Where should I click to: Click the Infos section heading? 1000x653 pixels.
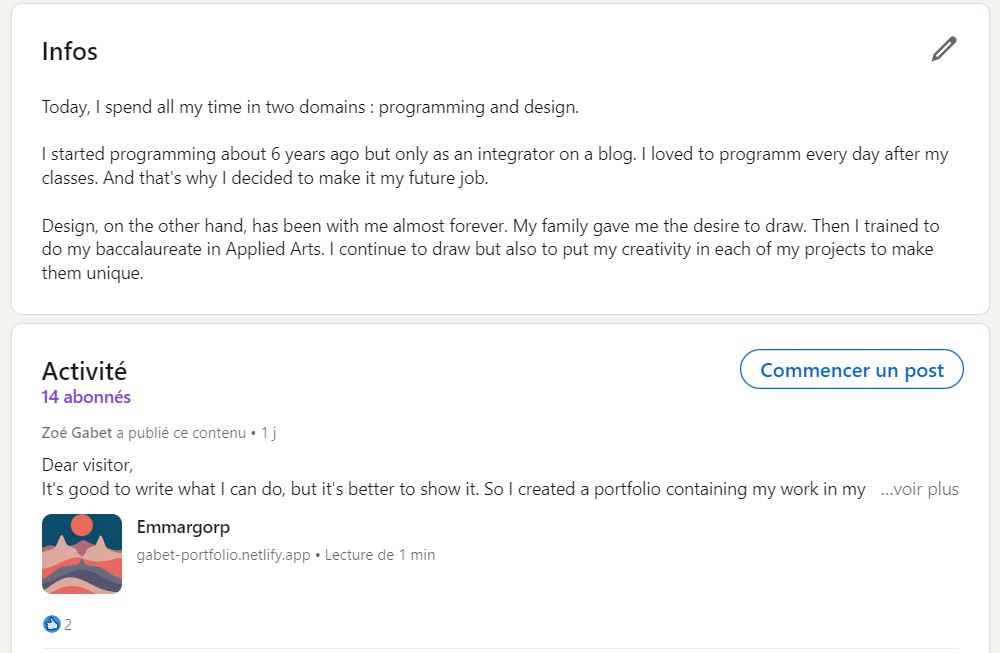(x=69, y=51)
